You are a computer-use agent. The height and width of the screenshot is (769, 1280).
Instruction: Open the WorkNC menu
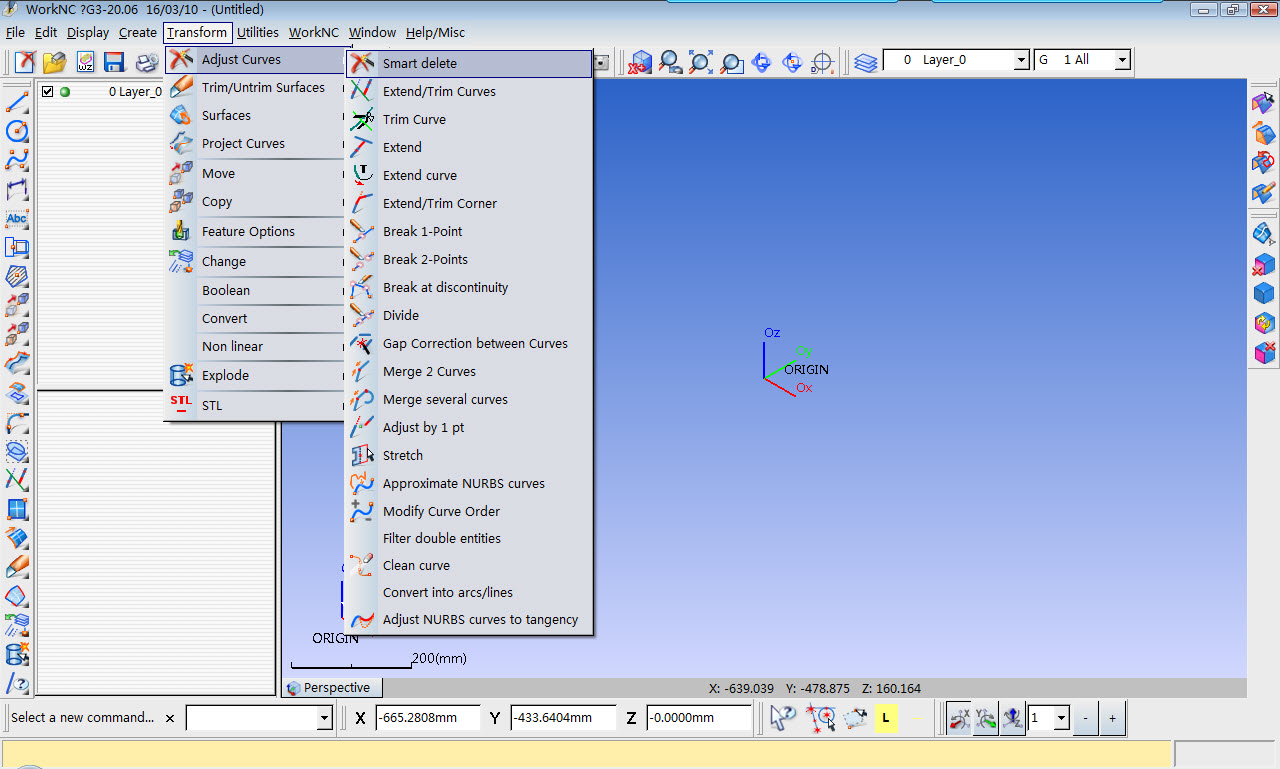click(x=314, y=32)
